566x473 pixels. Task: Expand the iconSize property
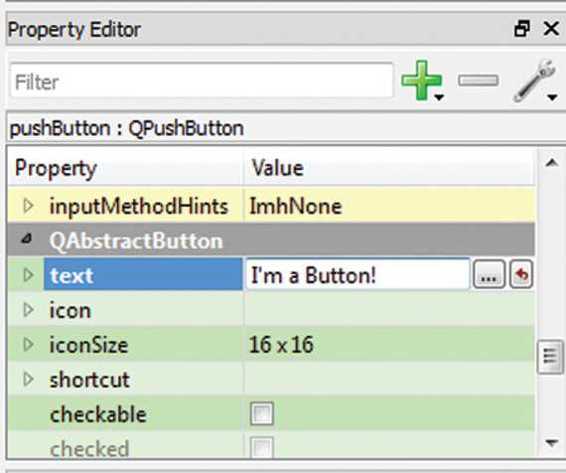[28, 344]
